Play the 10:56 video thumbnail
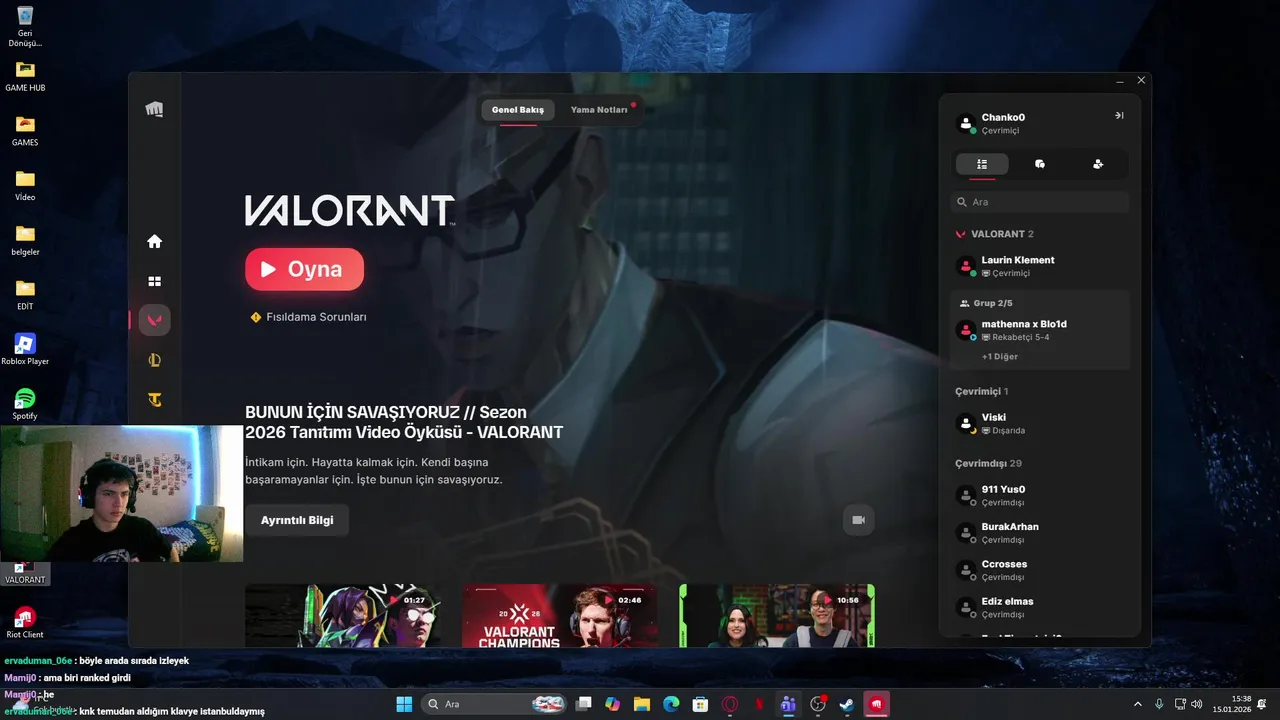The height and width of the screenshot is (720, 1280). tap(777, 615)
